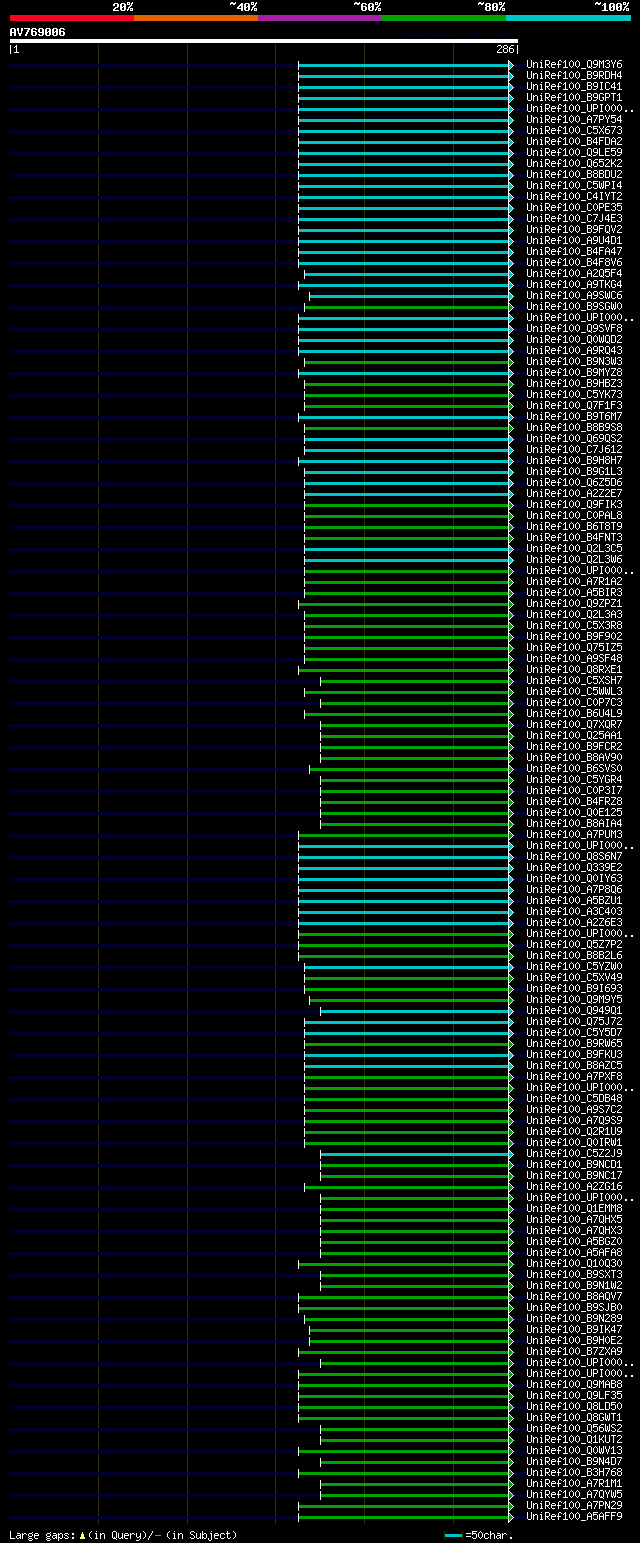
Task: Select label UniRef100_C0P7C3
Action: coord(574,702)
